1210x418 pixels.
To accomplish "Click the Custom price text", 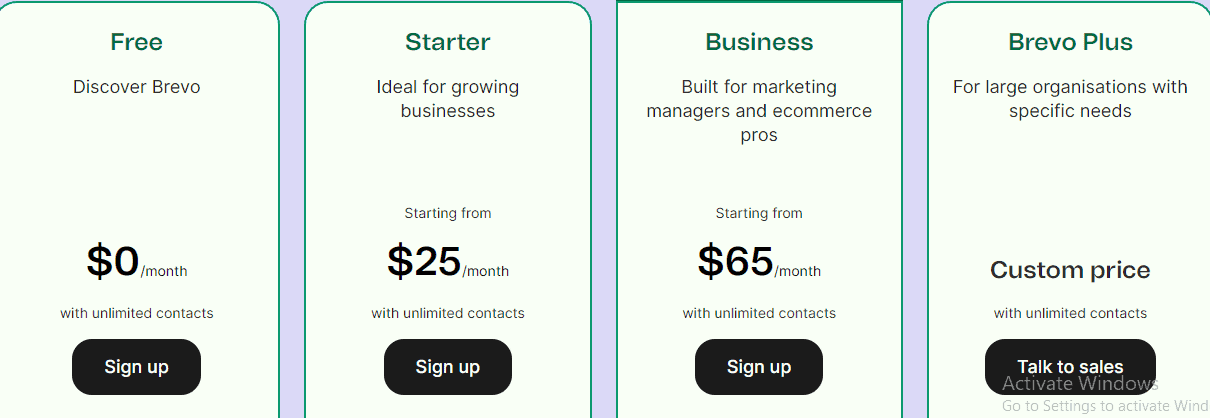I will tap(1070, 270).
